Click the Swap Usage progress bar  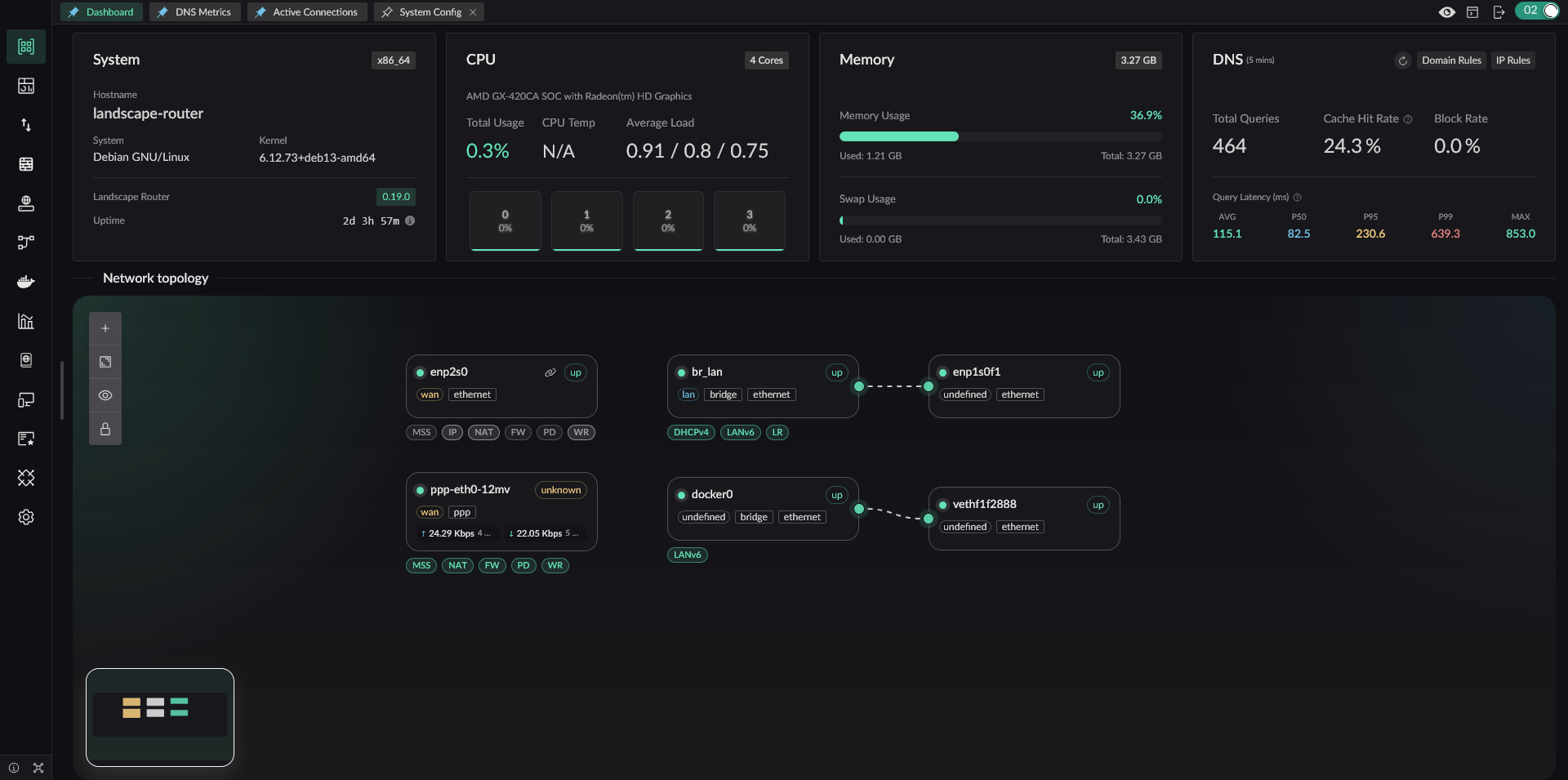click(1000, 221)
